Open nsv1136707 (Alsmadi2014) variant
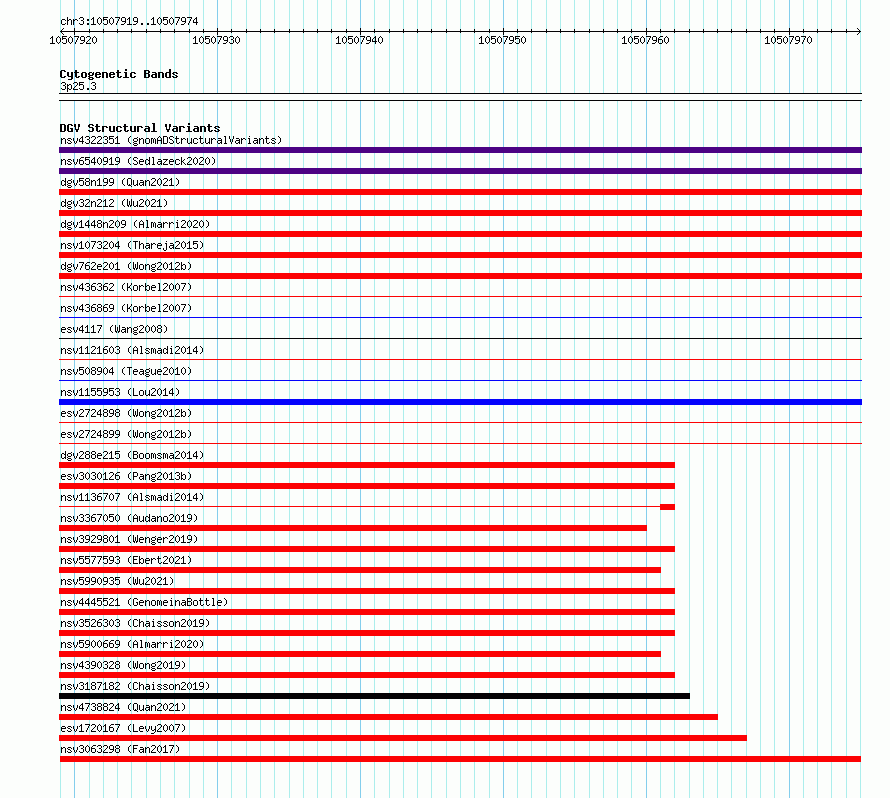The image size is (890, 798). coord(132,497)
